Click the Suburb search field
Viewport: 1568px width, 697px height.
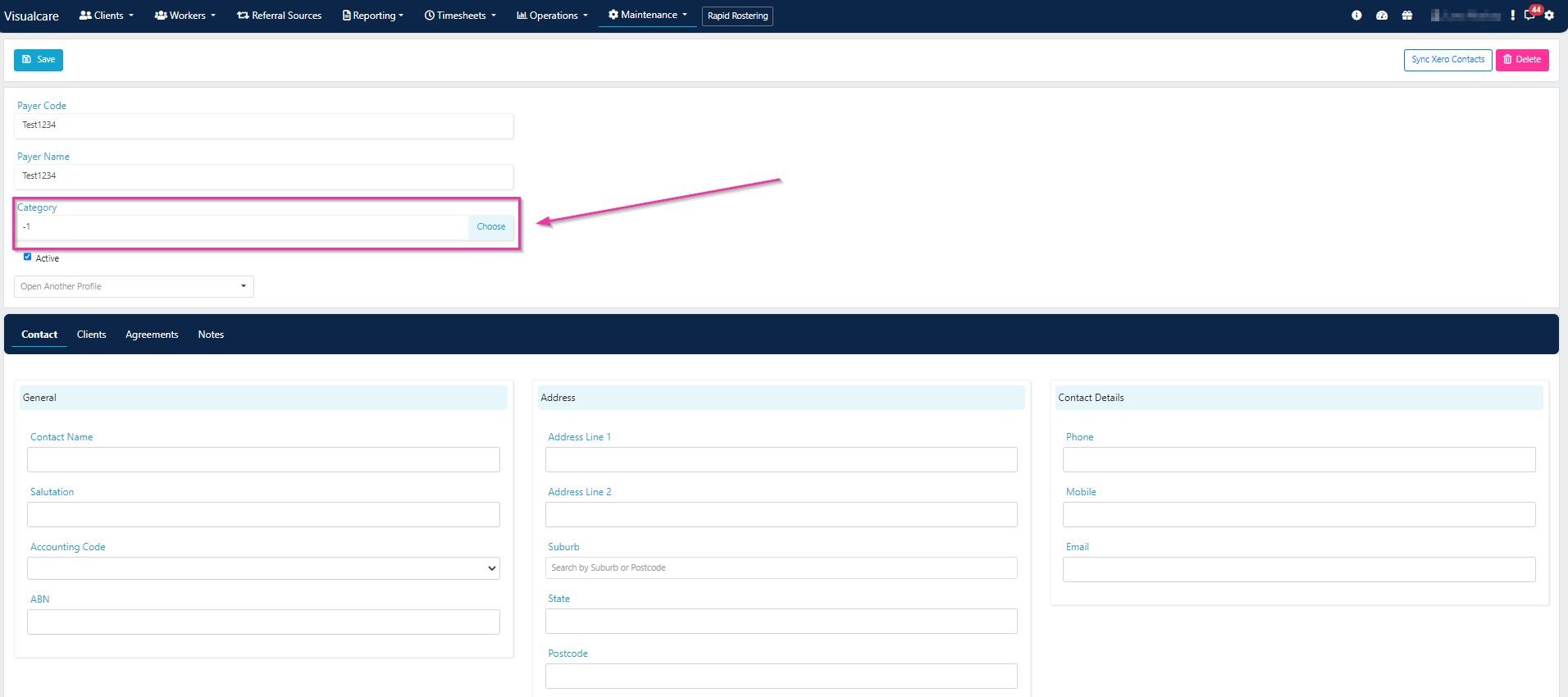782,567
